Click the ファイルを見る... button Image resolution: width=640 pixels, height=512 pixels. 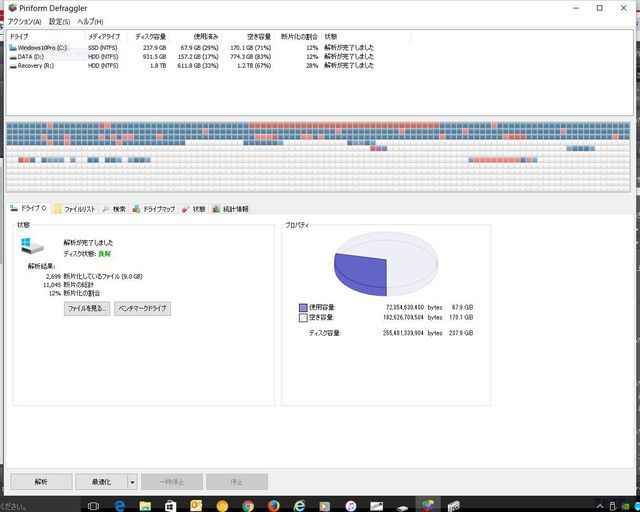coord(87,309)
